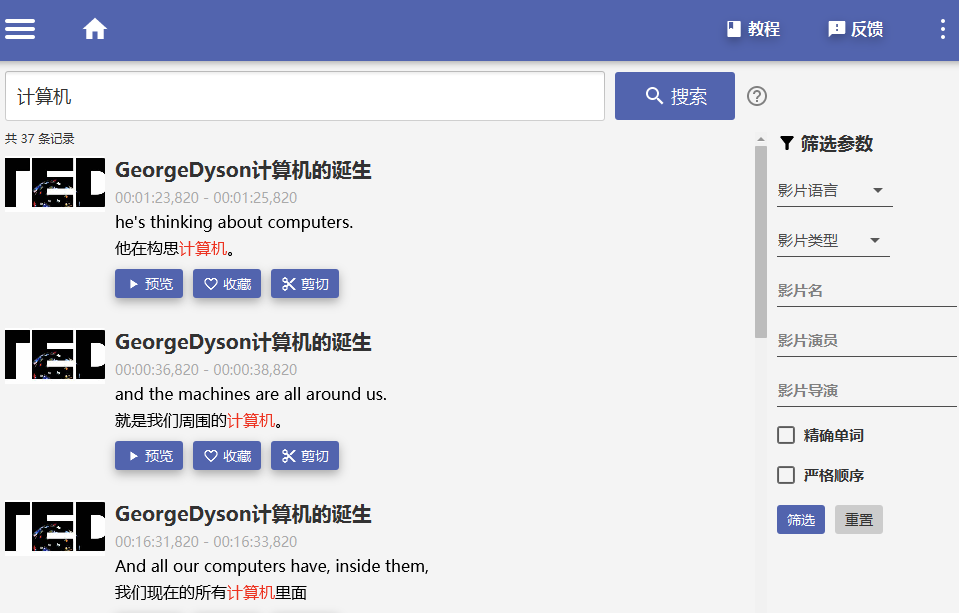Enable the 严格顺序 strict order checkbox
The height and width of the screenshot is (613, 959).
786,475
